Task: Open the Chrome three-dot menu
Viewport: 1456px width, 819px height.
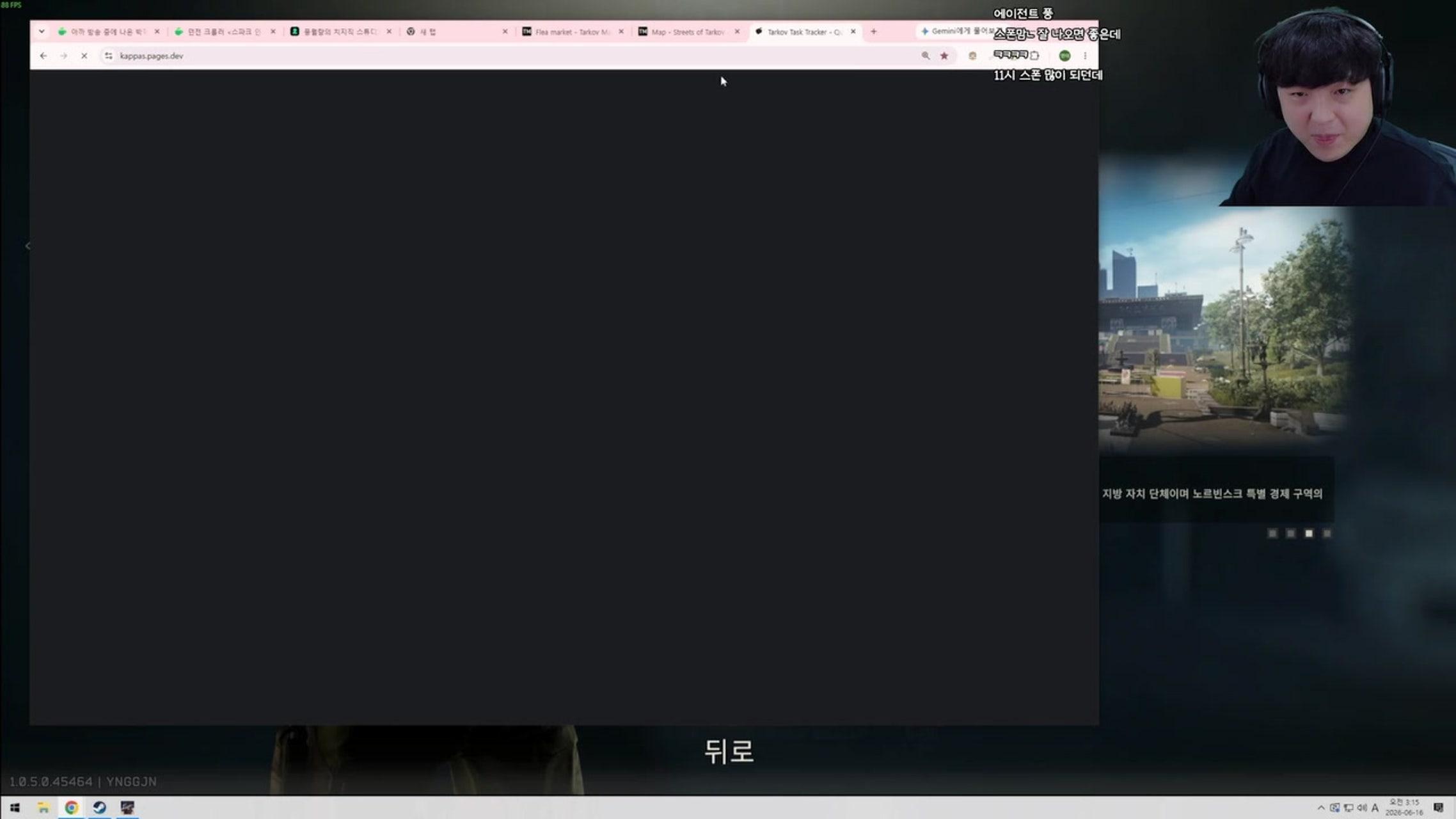Action: [x=1085, y=56]
